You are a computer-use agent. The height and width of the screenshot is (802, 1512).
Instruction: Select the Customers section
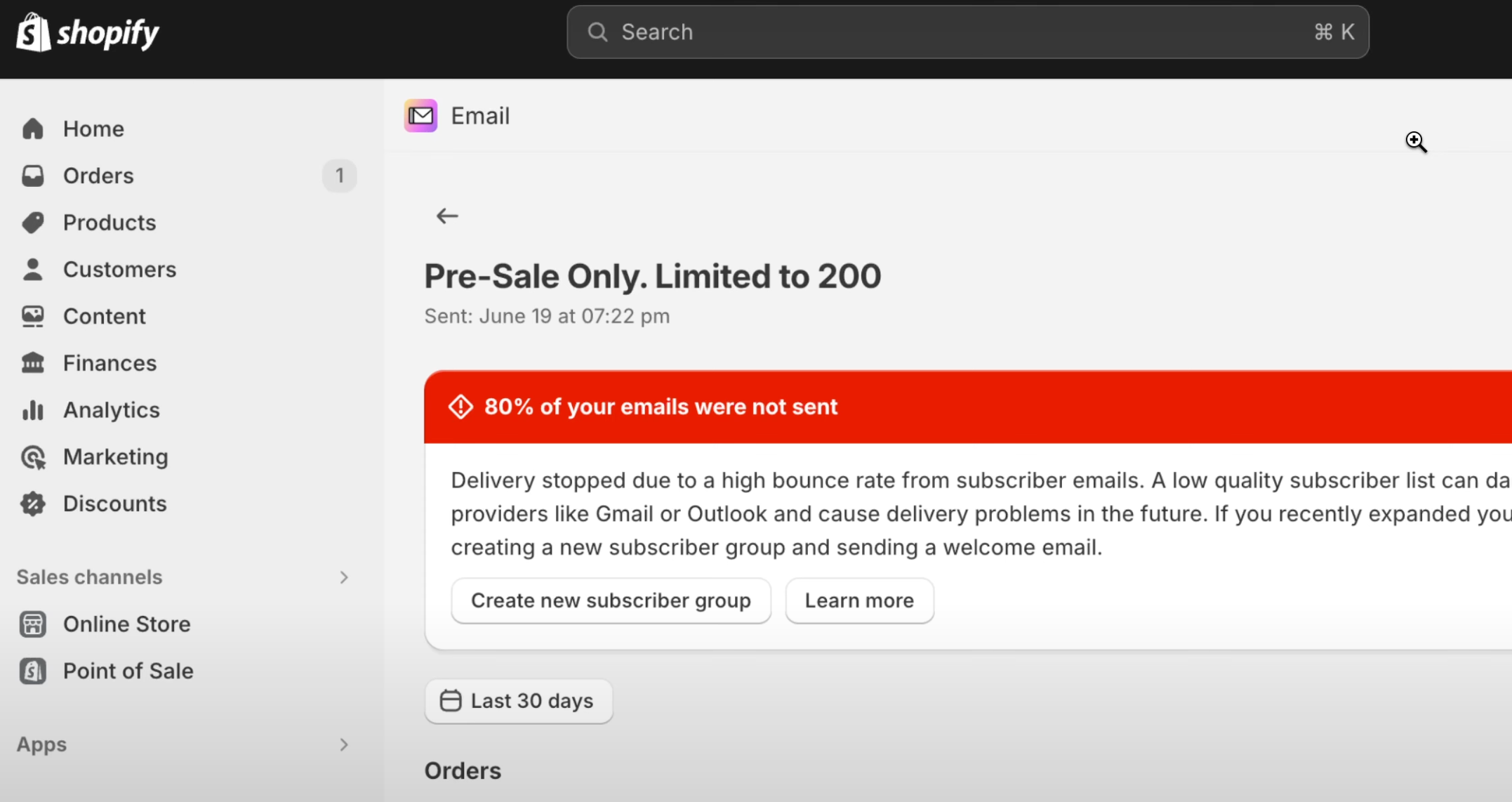pos(120,269)
